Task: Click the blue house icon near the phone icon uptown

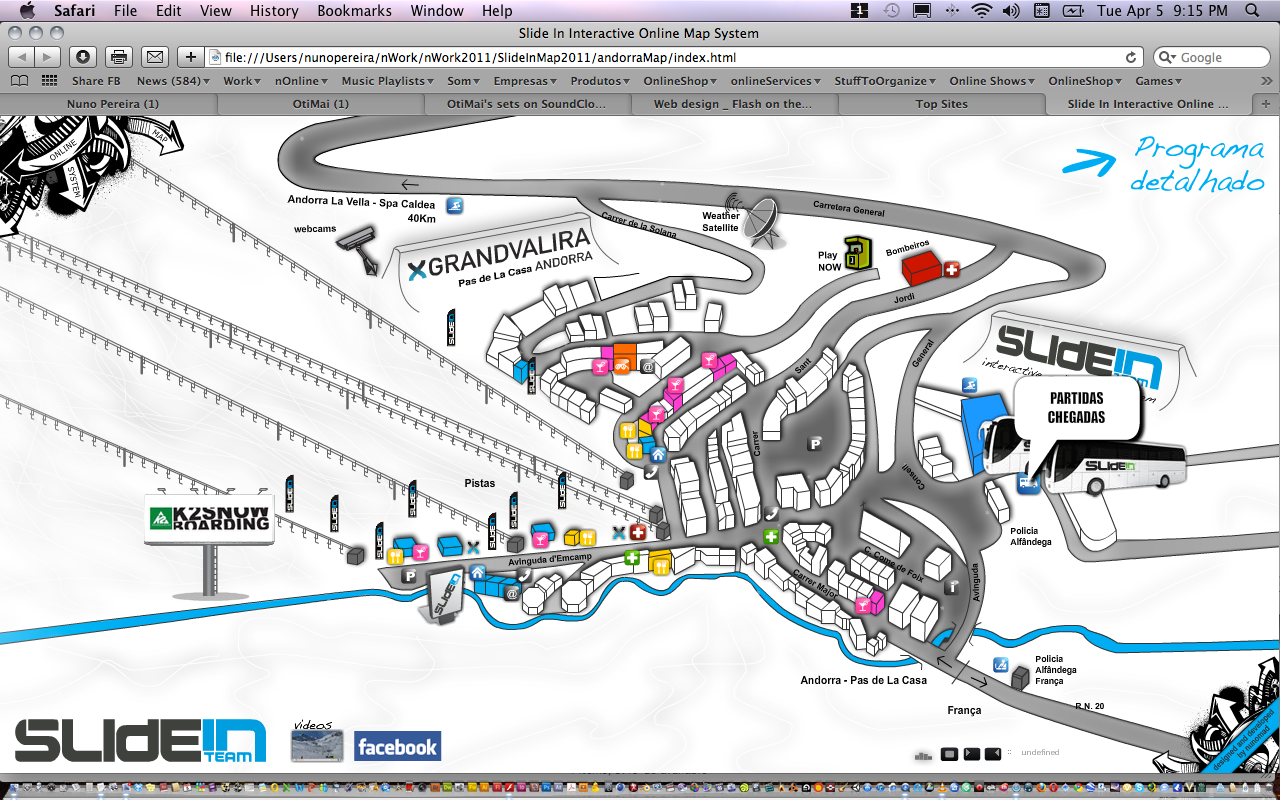Action: click(x=657, y=454)
